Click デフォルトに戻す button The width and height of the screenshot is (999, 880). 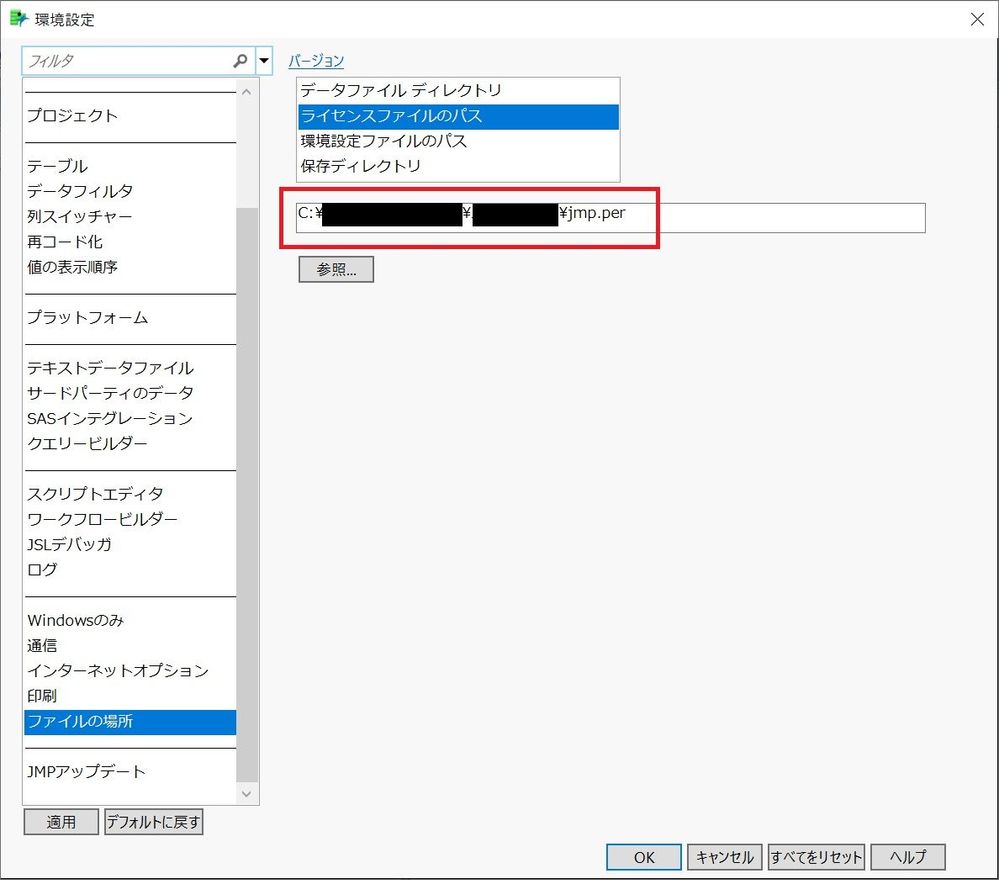coord(154,822)
